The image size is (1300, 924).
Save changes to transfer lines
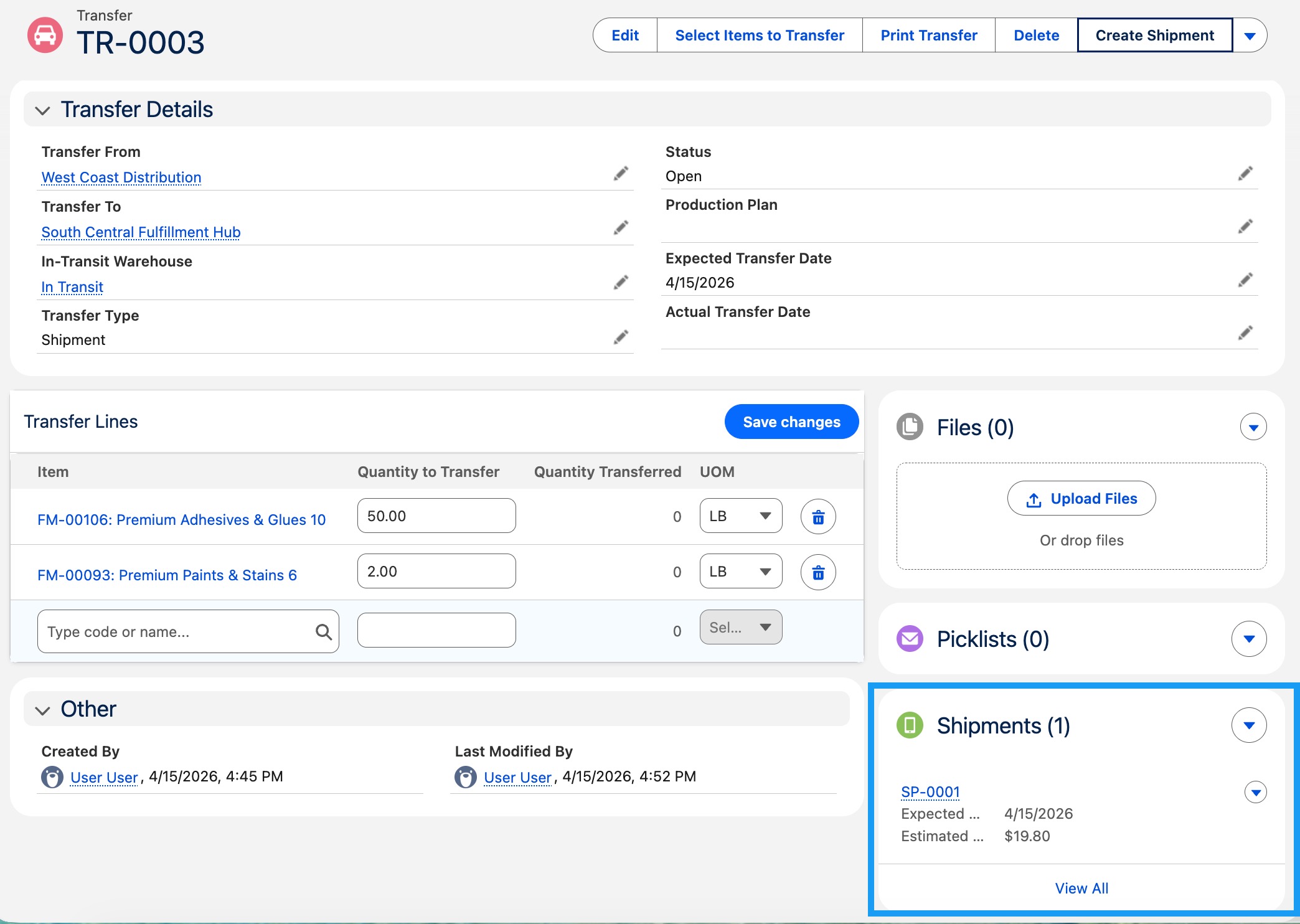[791, 422]
